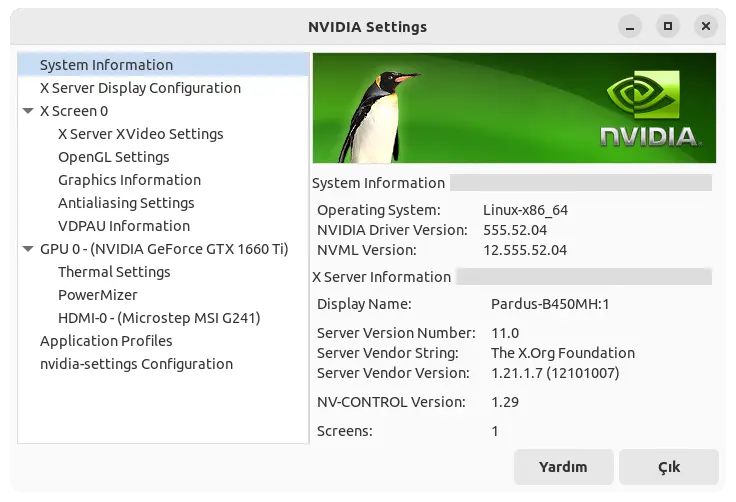Click the Server Version Number label
The height and width of the screenshot is (502, 736).
tap(396, 333)
